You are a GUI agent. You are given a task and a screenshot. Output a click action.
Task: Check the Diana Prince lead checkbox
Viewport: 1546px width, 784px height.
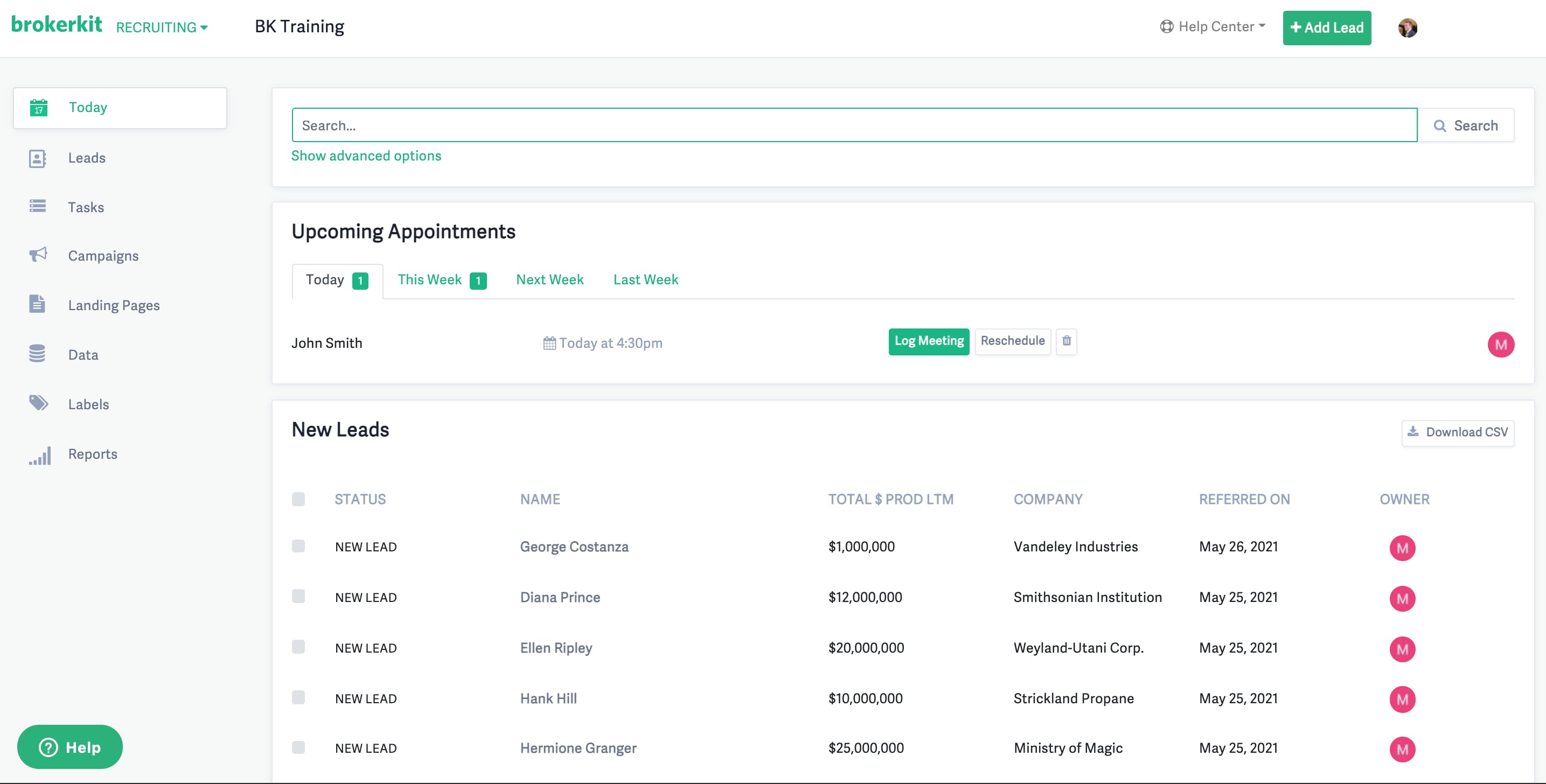point(298,596)
